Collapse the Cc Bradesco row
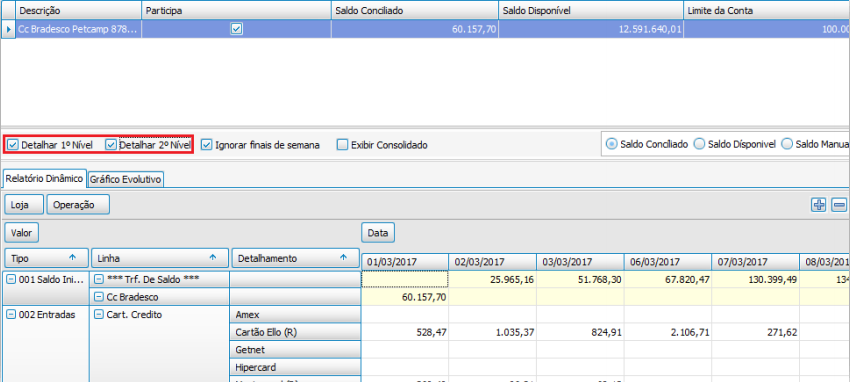This screenshot has height=382, width=850. 98,297
